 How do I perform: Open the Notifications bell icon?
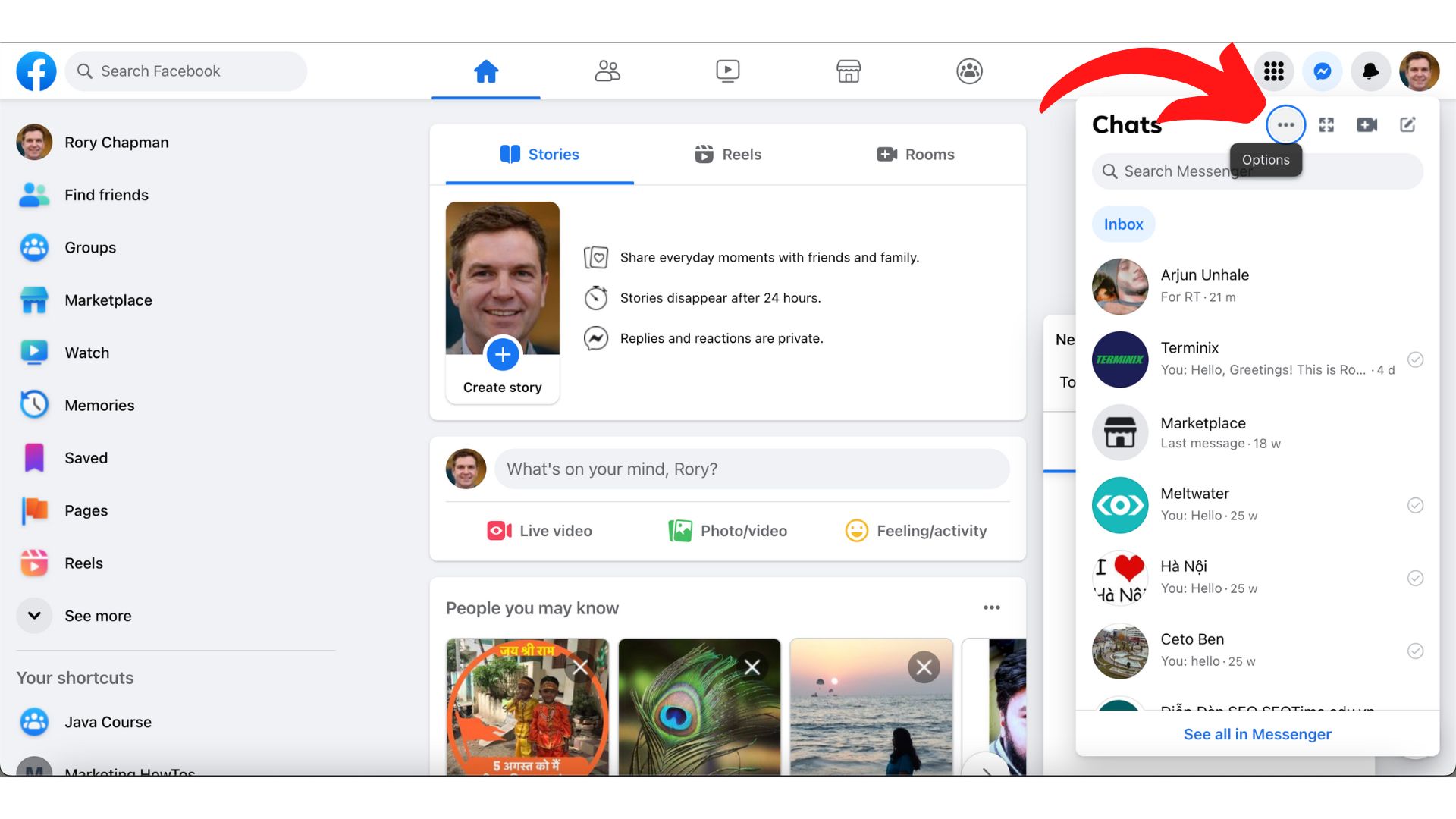(1370, 71)
